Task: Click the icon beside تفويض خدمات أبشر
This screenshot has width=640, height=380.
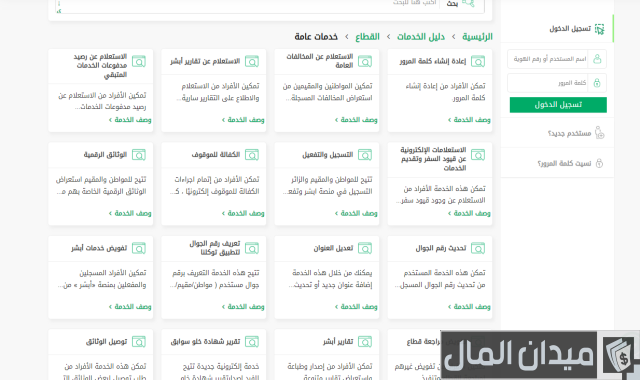Action: tap(139, 248)
